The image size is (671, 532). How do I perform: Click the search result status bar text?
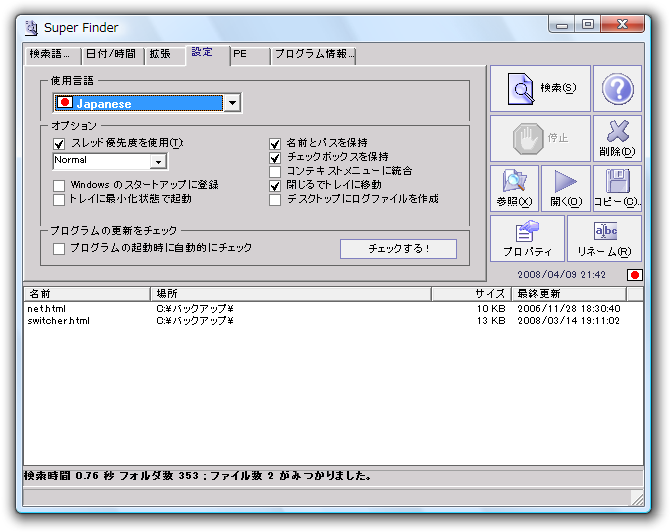point(197,476)
